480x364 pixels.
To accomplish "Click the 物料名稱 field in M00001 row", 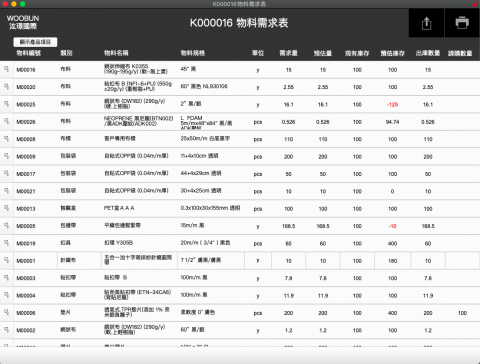I will coord(139,261).
